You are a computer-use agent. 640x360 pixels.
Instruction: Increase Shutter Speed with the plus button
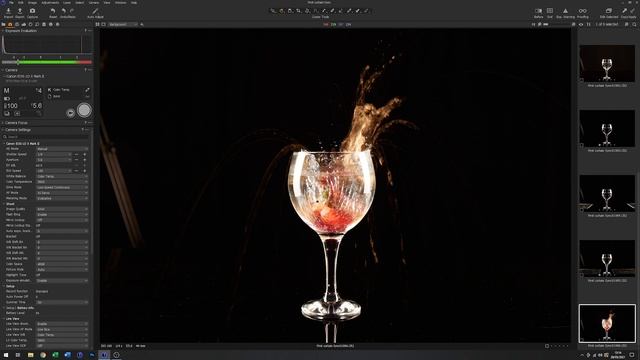[x=84, y=155]
